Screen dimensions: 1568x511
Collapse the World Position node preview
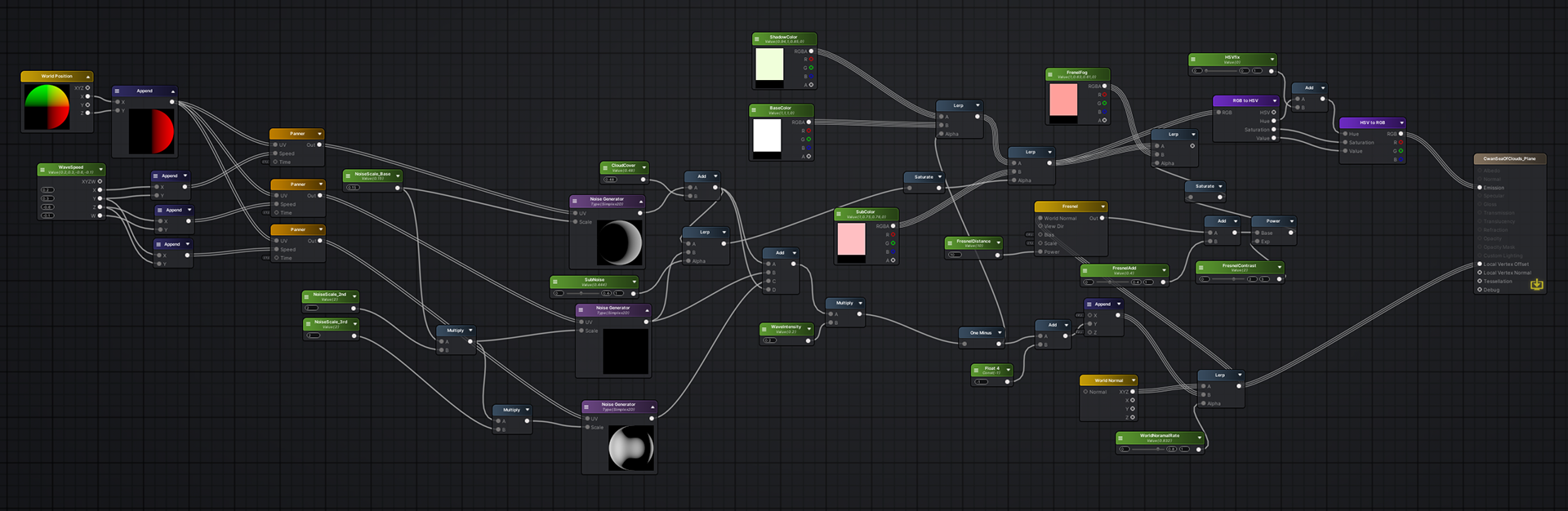88,77
